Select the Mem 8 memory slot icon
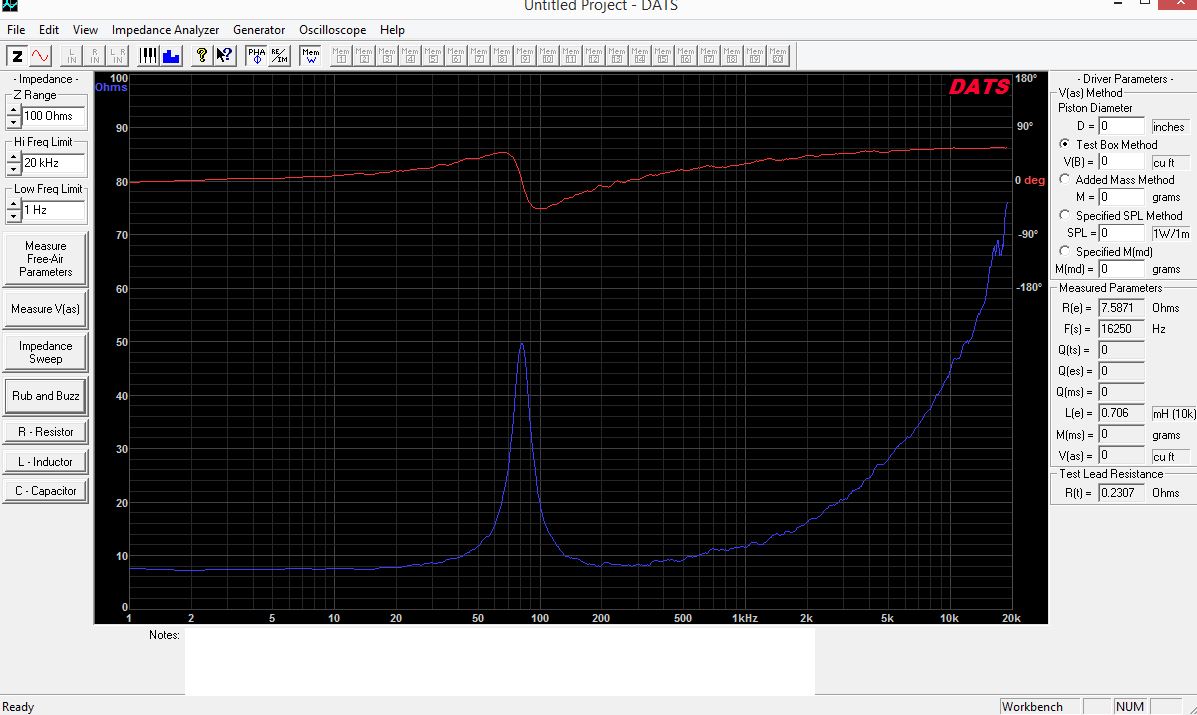1197x715 pixels. pyautogui.click(x=502, y=56)
